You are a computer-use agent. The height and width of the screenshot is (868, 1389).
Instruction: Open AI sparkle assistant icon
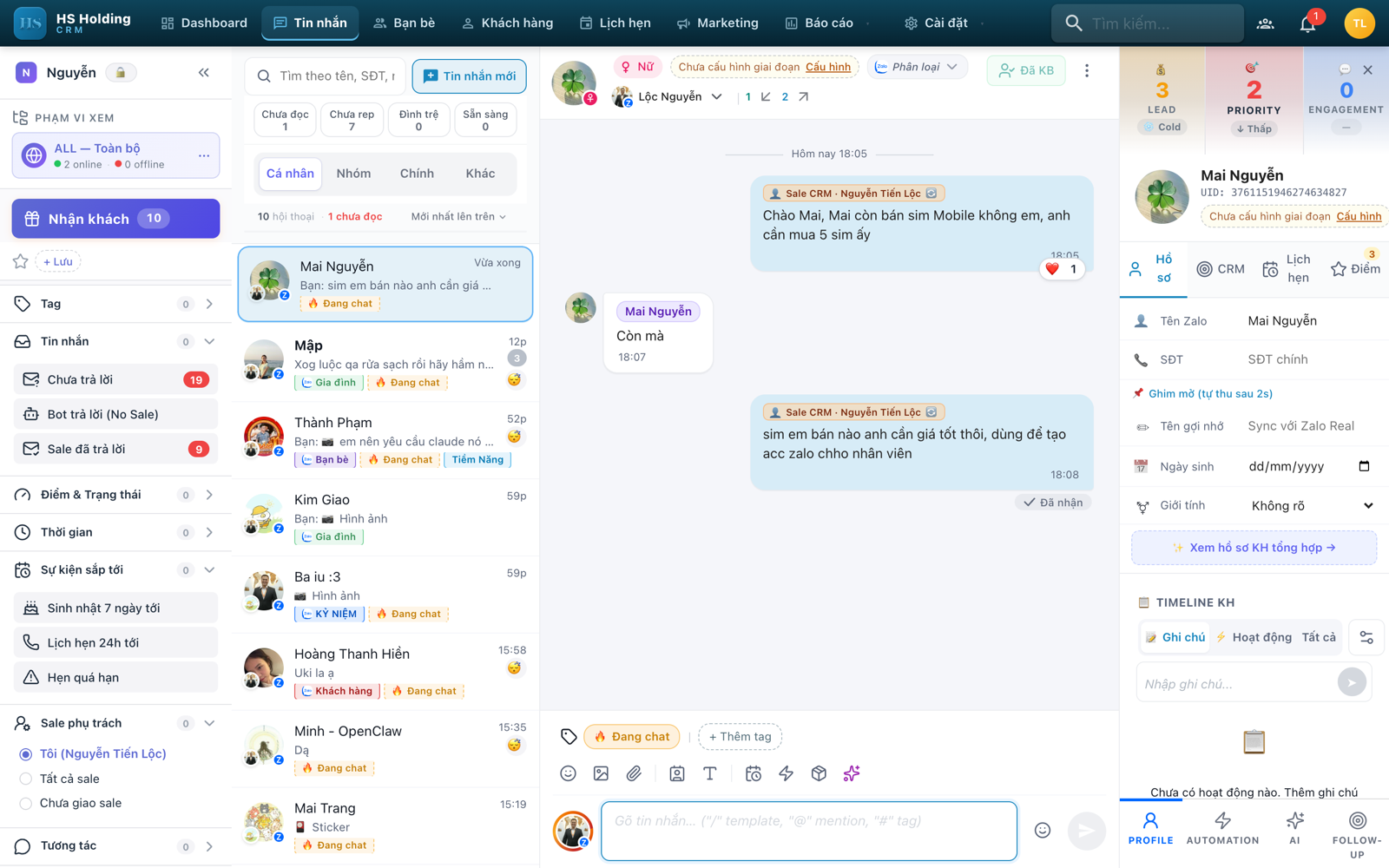(x=852, y=773)
